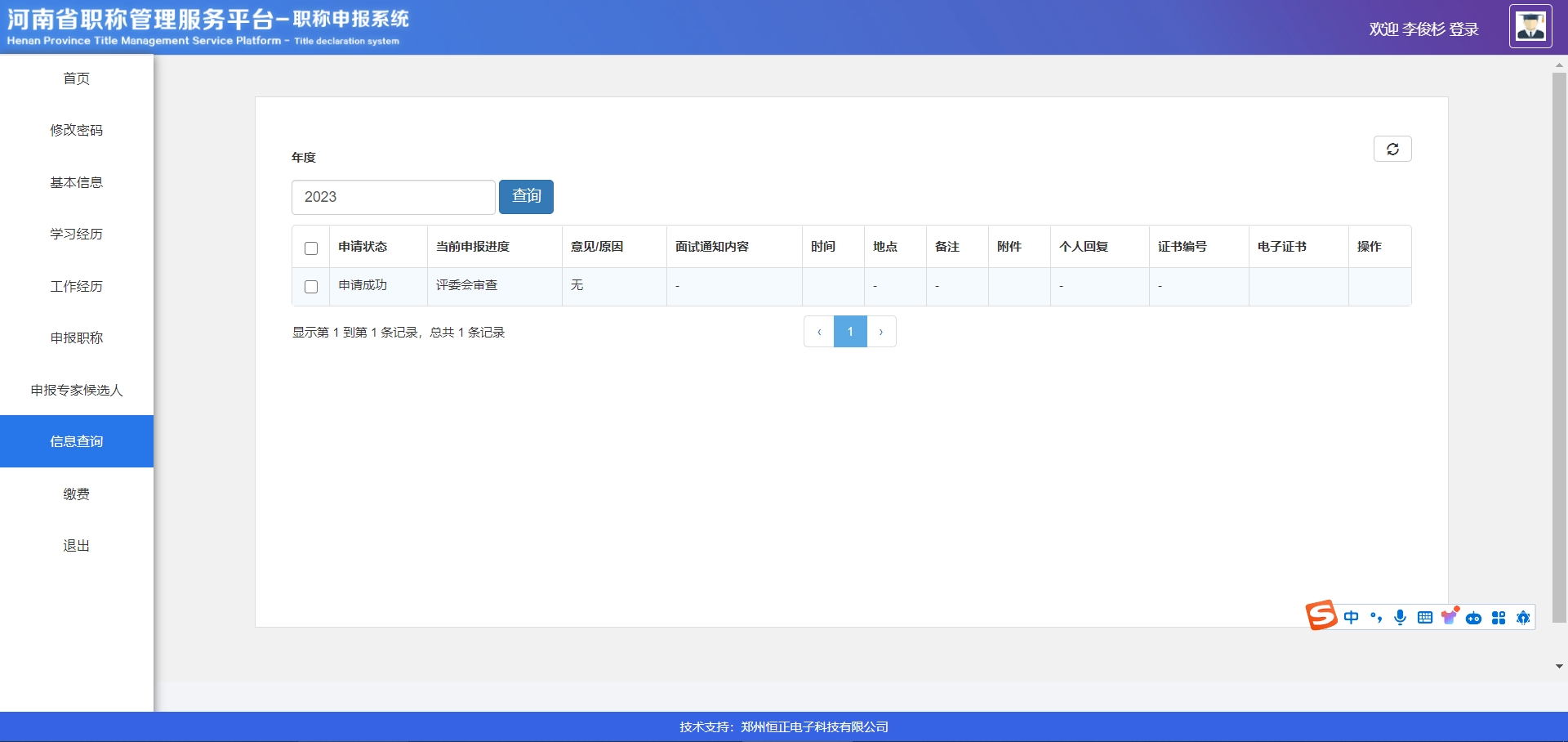The width and height of the screenshot is (1568, 742).
Task: Click the 年度 input field showing 2023
Action: (x=393, y=197)
